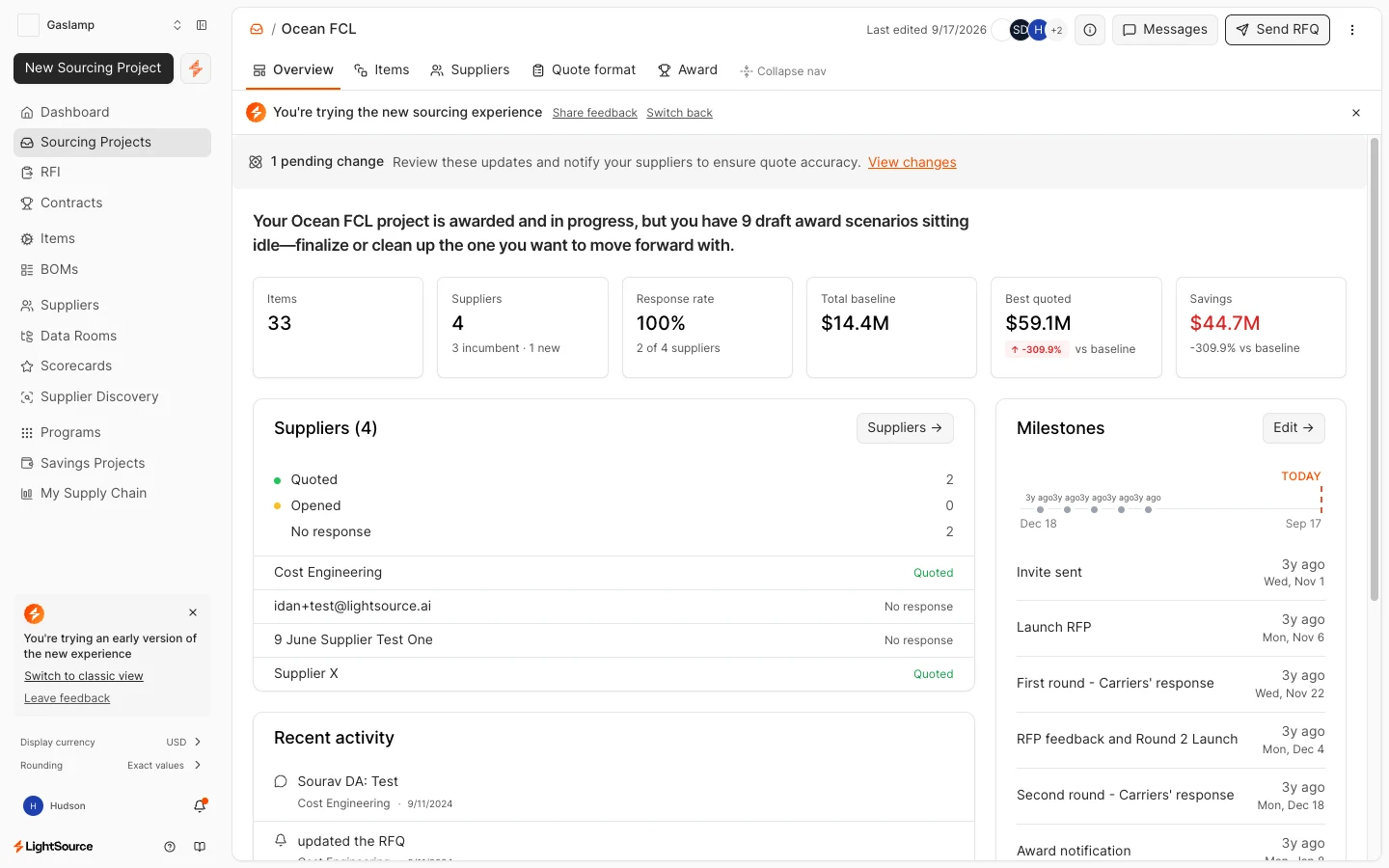Expand the Display currency USD selector
This screenshot has height=868, width=1389.
click(x=111, y=742)
